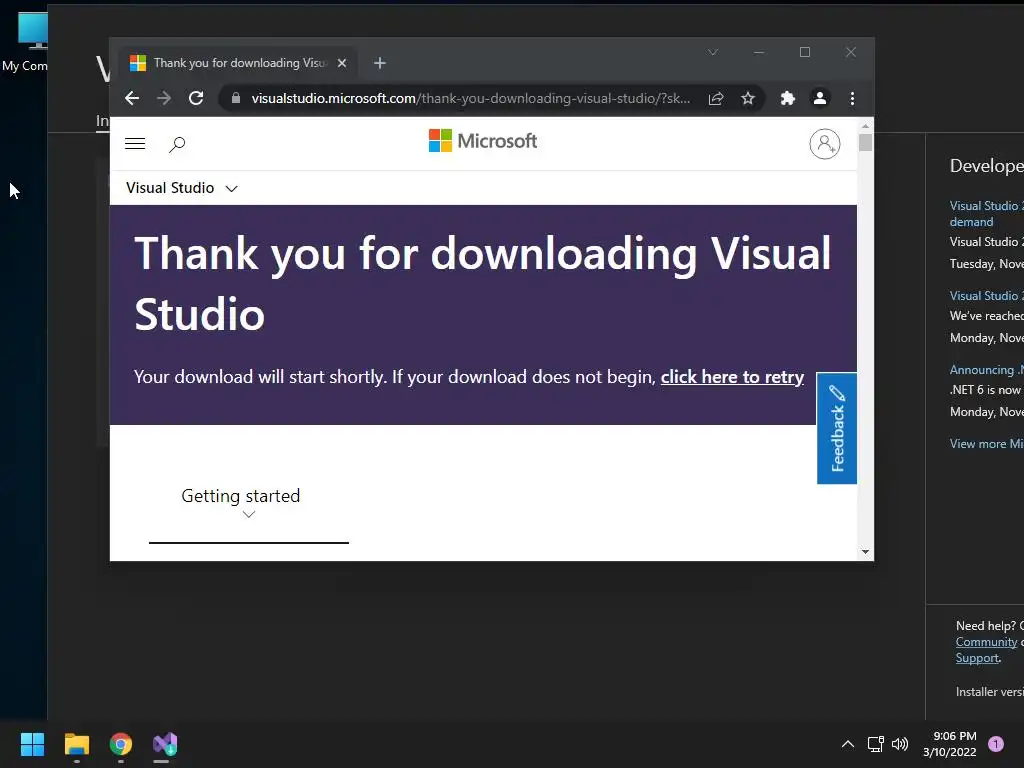
Task: Open Chrome profile avatar
Action: pyautogui.click(x=820, y=98)
